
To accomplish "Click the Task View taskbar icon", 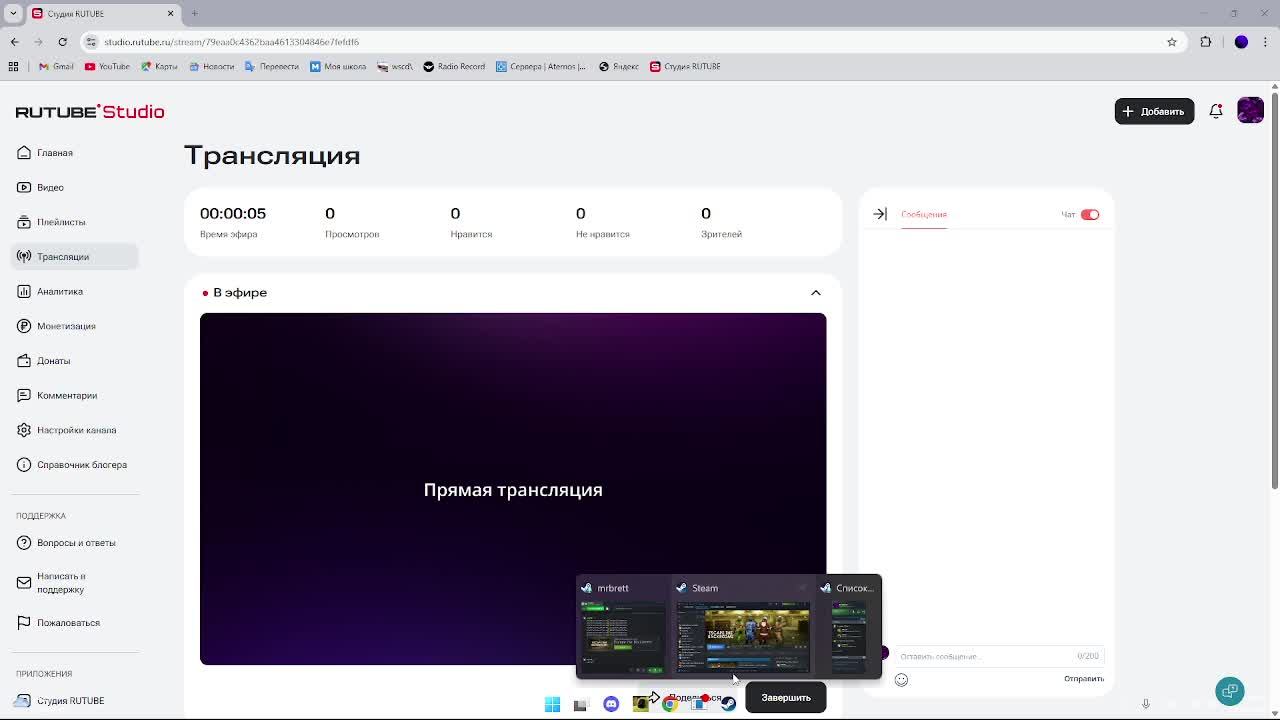I will [x=581, y=704].
